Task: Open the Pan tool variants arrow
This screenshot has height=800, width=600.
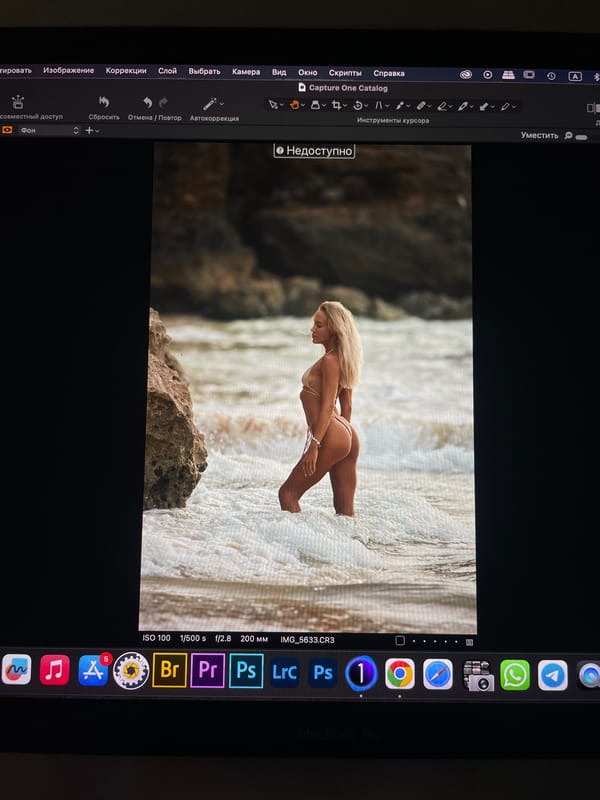Action: point(303,105)
